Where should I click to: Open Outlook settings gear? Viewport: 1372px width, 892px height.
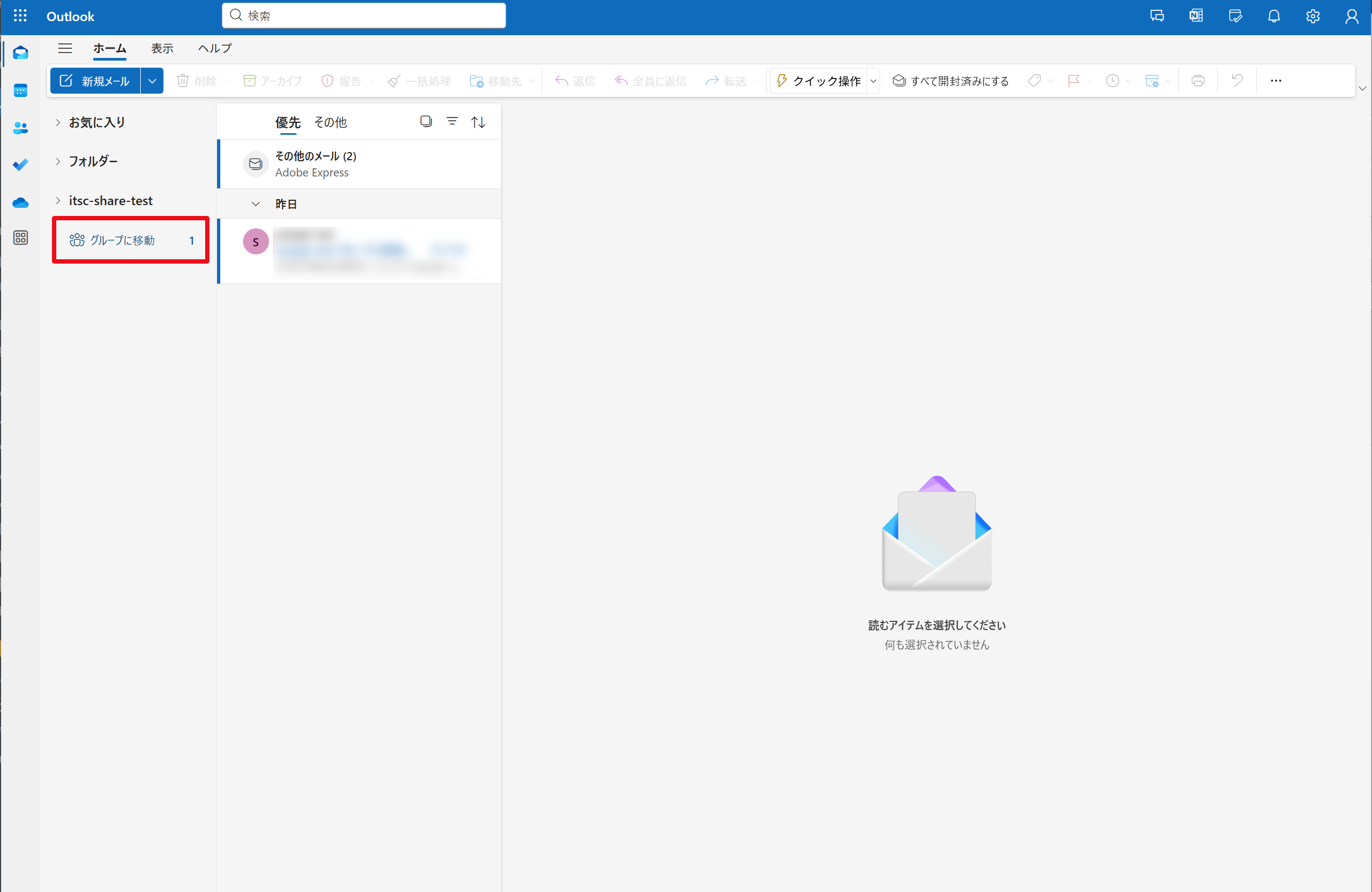(x=1312, y=16)
